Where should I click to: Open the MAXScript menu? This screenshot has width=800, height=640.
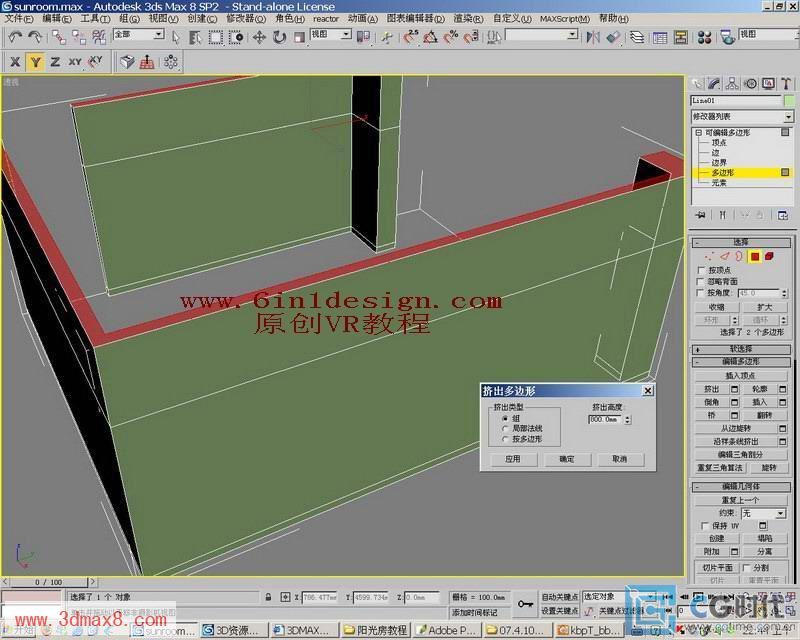pyautogui.click(x=565, y=19)
